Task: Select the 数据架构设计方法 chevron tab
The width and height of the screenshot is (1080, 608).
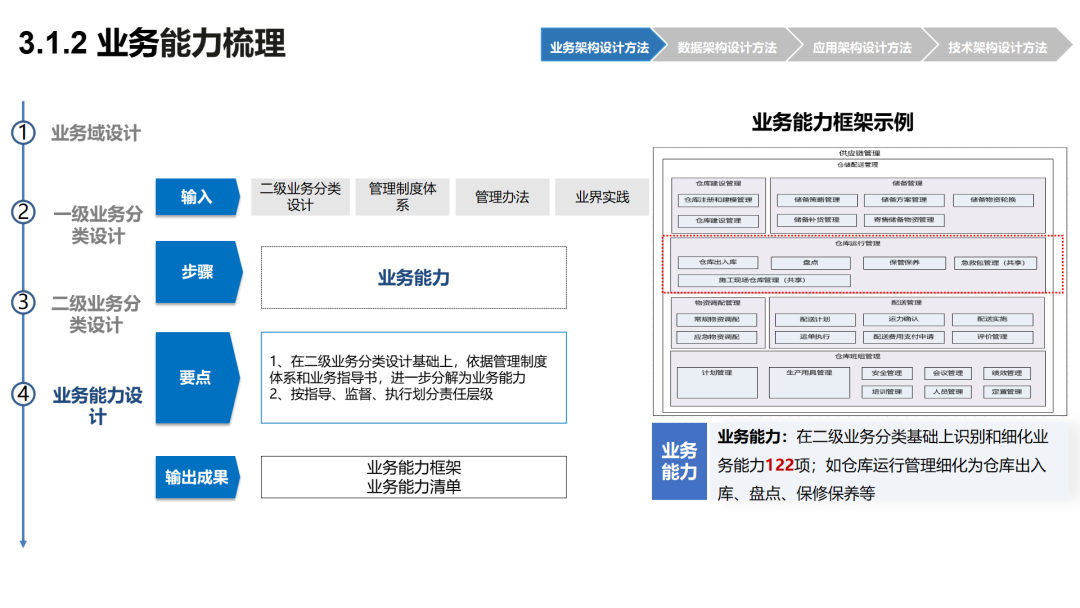Action: tap(727, 45)
